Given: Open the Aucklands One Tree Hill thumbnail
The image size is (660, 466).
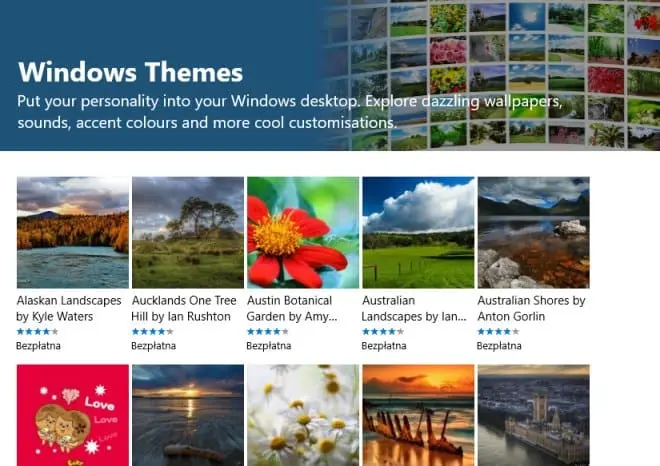Looking at the screenshot, I should pos(188,232).
